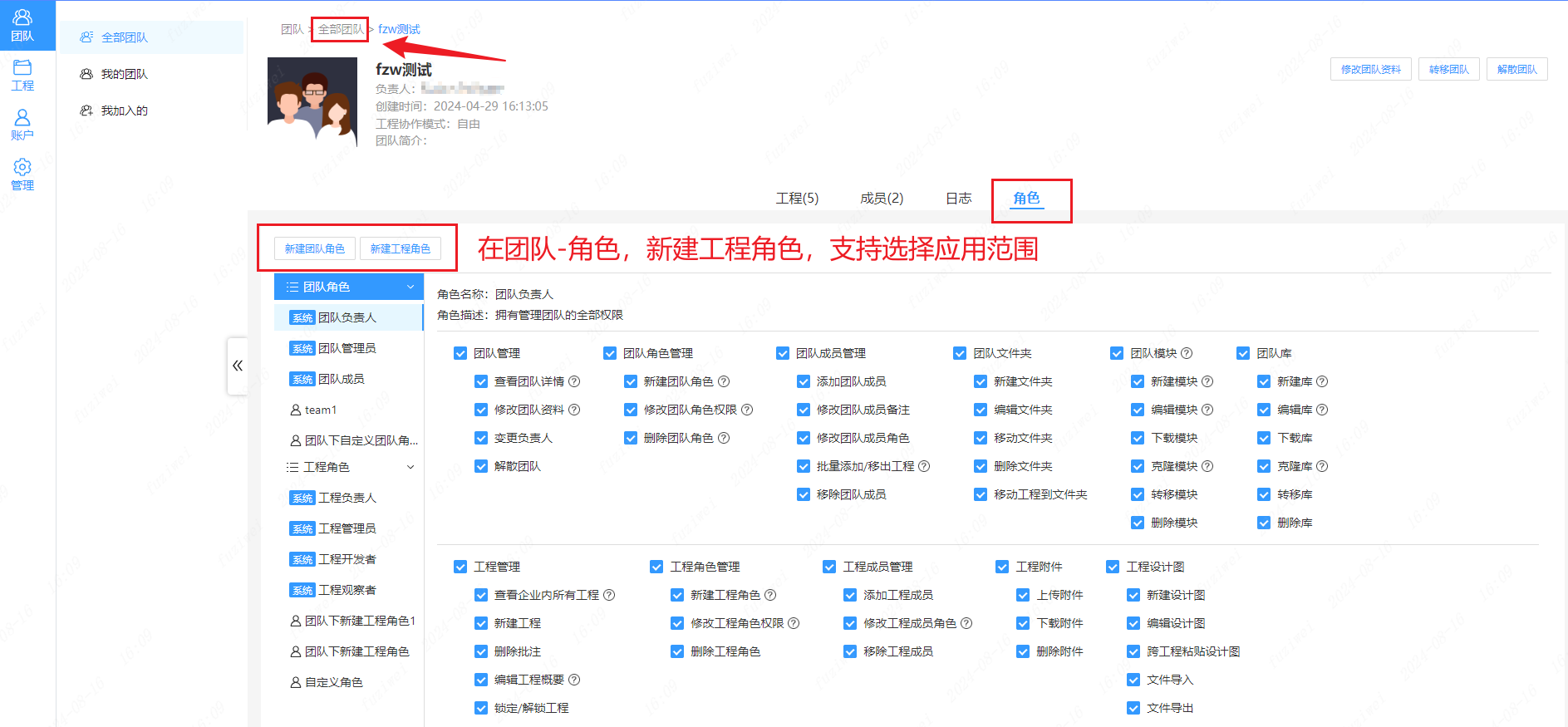Click the 修改团队资料 button

click(1371, 70)
